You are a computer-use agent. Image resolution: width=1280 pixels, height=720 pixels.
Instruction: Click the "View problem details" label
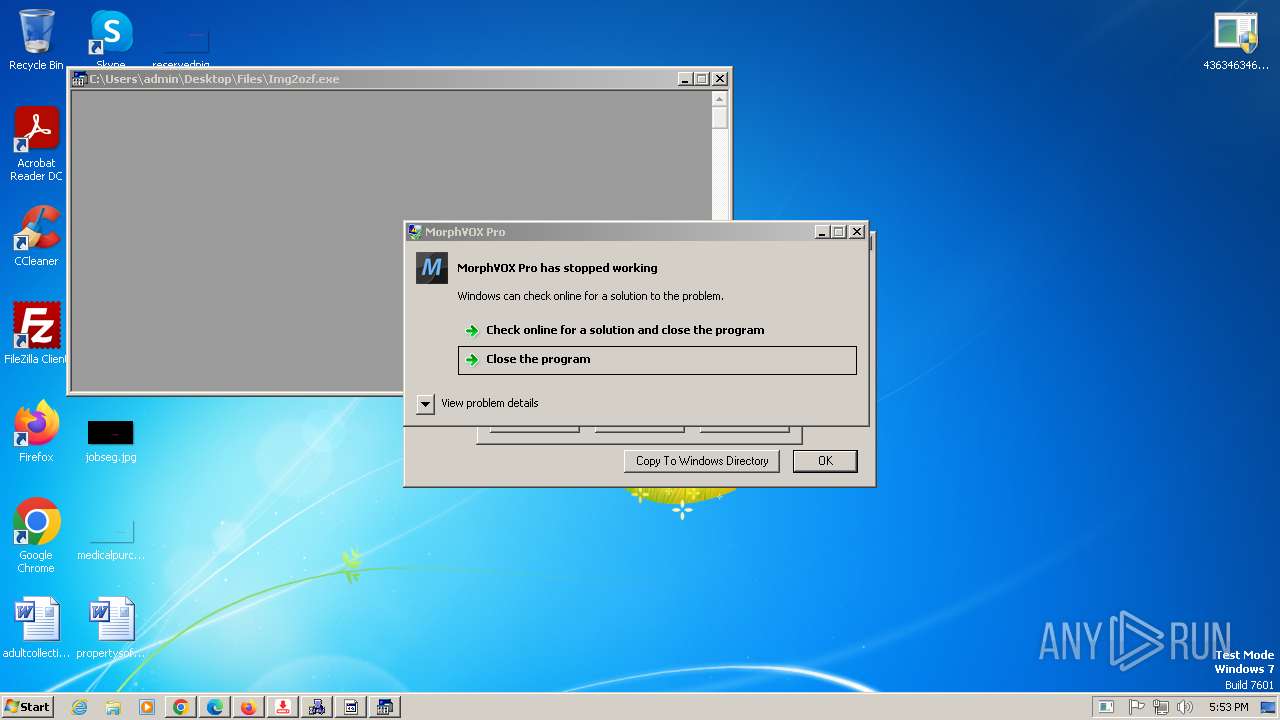(x=490, y=404)
